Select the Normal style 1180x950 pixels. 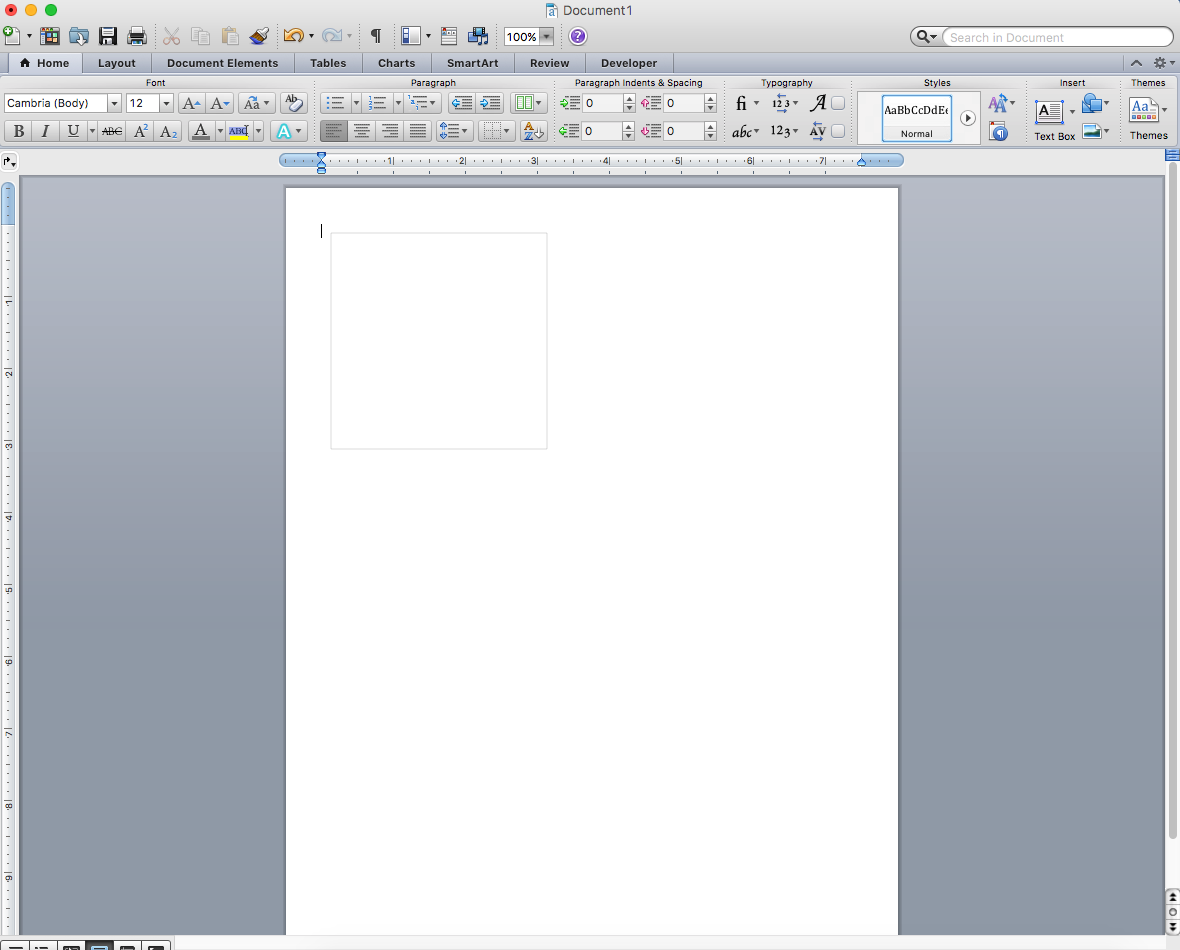(917, 118)
